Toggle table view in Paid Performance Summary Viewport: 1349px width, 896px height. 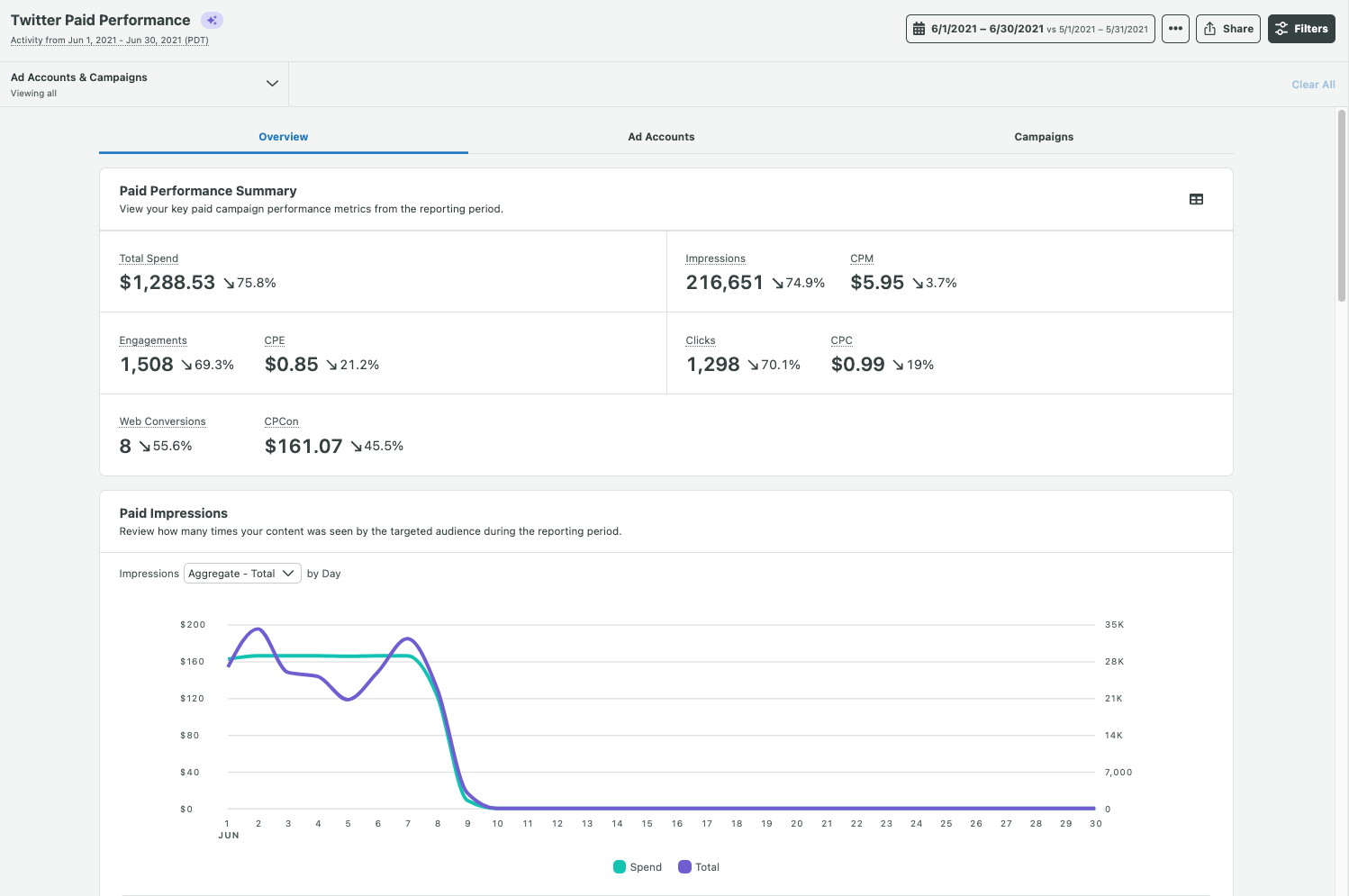click(x=1196, y=199)
